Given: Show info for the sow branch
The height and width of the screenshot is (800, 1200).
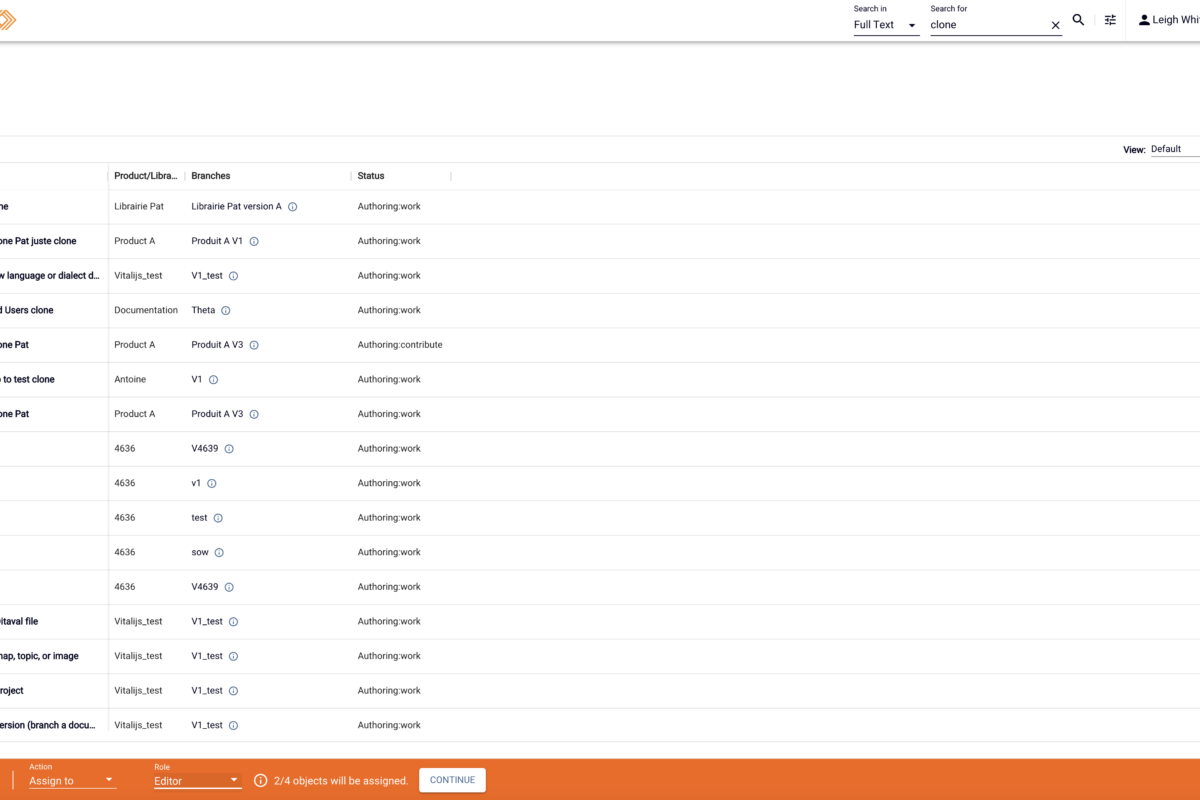Looking at the screenshot, I should coord(219,552).
